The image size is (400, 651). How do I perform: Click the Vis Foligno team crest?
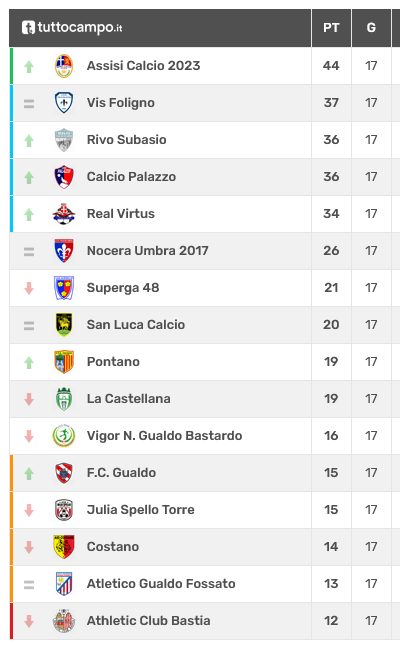point(64,103)
